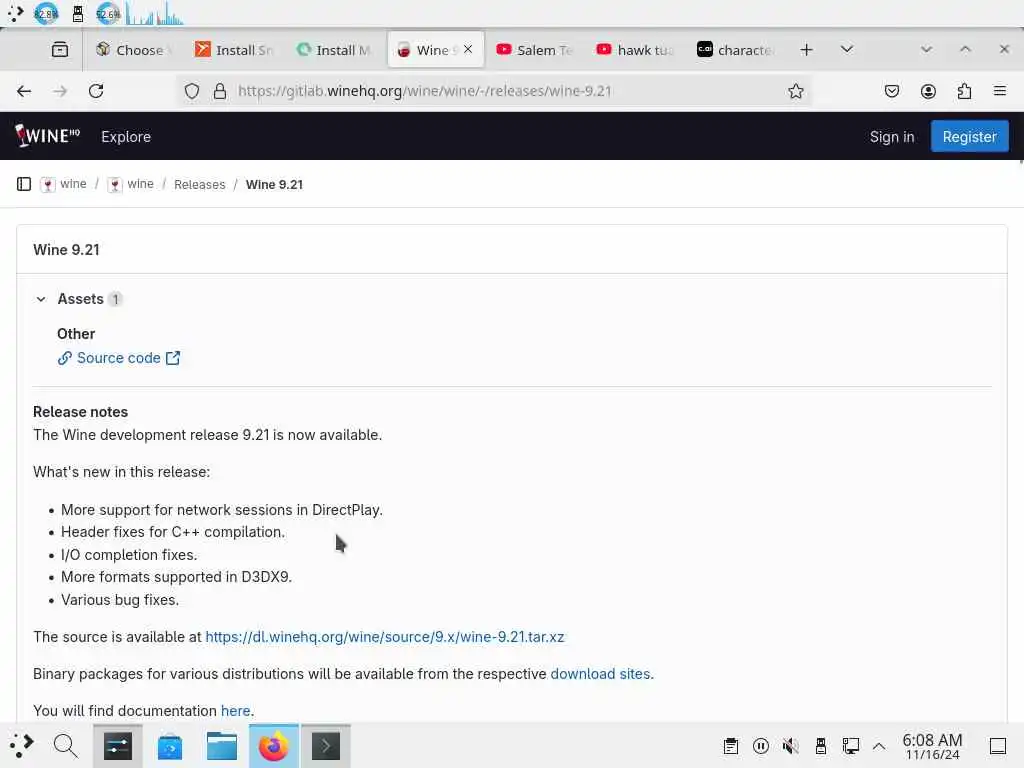Switch to the Install Sn tab
Viewport: 1024px width, 768px height.
click(x=234, y=50)
